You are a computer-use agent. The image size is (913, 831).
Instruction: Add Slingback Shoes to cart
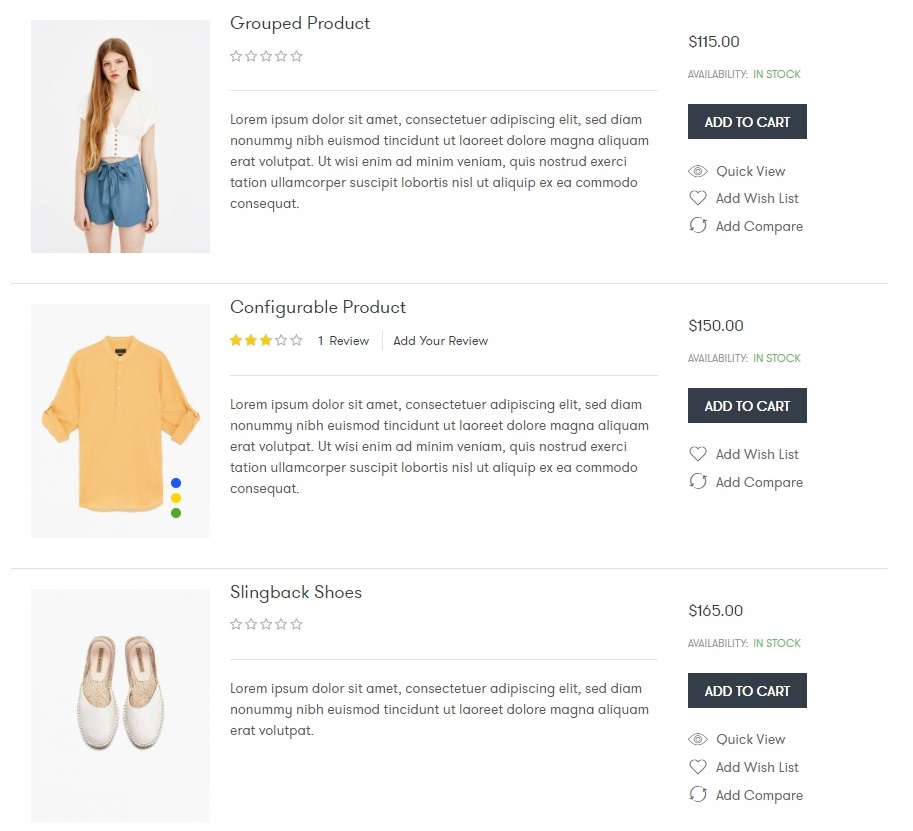(x=747, y=691)
